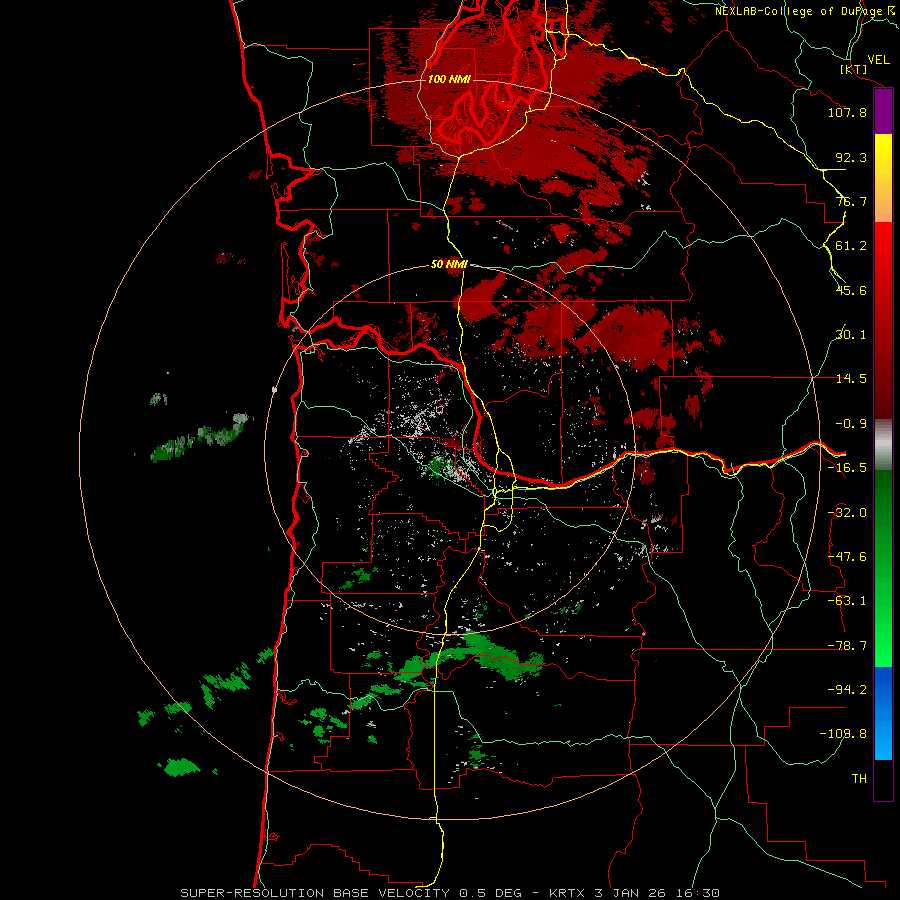
Task: Click the Super-Resolution Base Velocity caption
Action: click(x=450, y=893)
